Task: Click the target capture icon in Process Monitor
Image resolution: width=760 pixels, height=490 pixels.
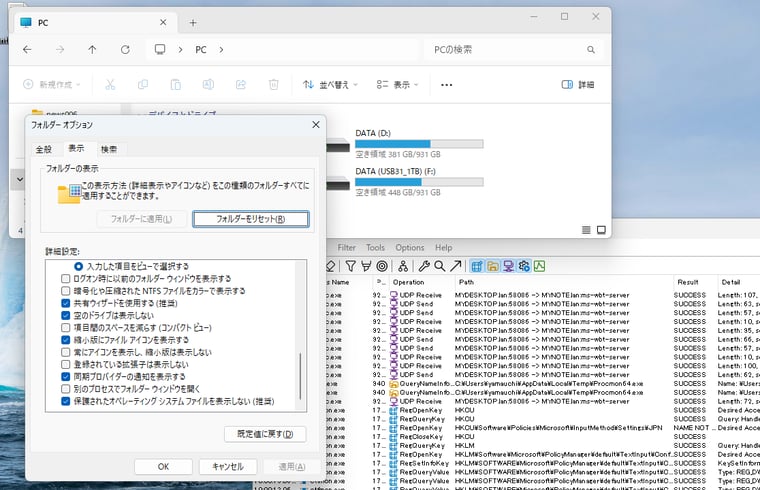Action: click(382, 266)
